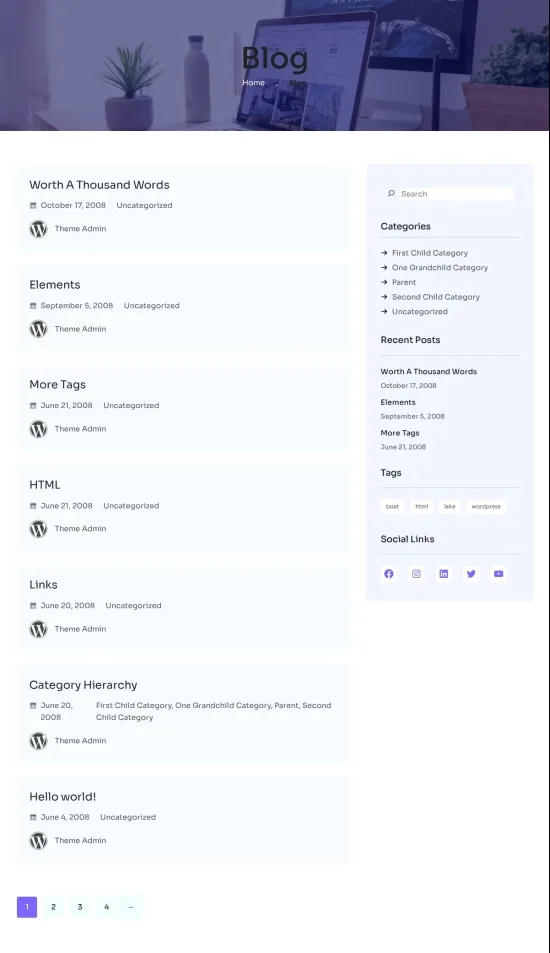Open the Twitter social link icon
The image size is (550, 953).
[x=471, y=574]
